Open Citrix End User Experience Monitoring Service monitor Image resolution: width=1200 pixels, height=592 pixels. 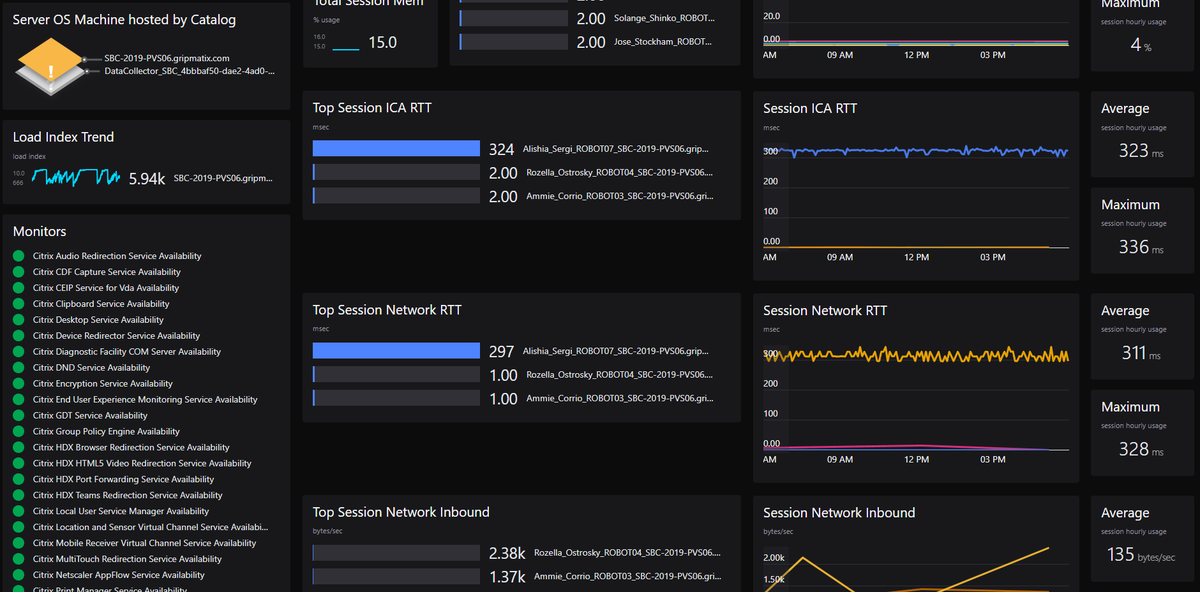pyautogui.click(x=145, y=400)
